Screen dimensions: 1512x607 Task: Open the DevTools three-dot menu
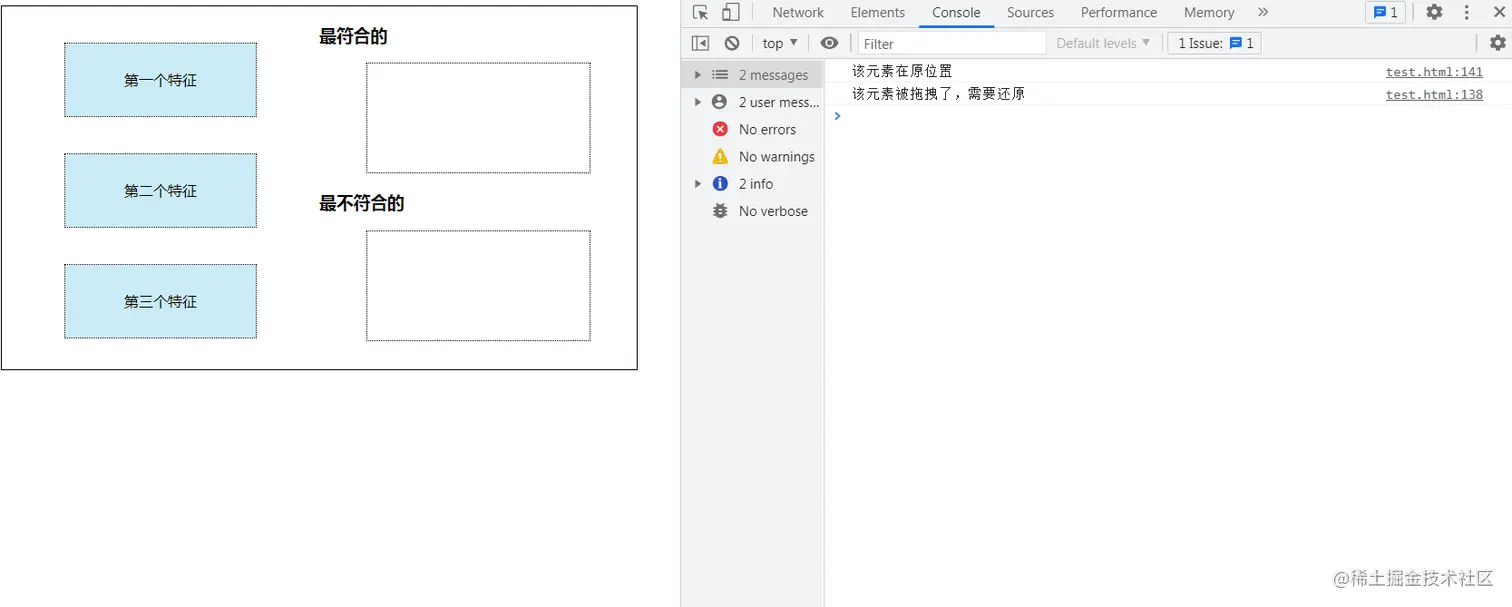tap(1467, 13)
